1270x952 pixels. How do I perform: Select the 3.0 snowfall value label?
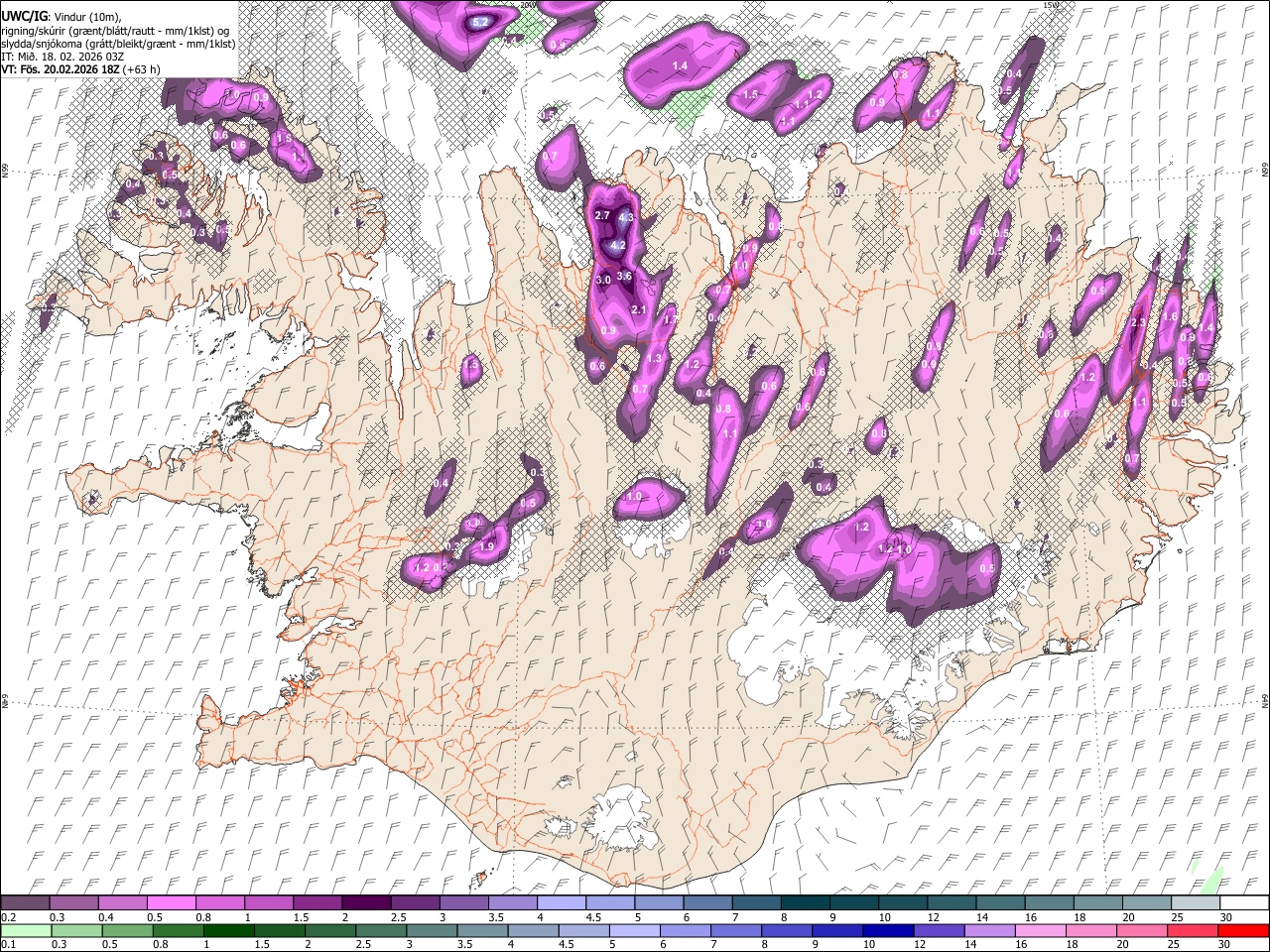click(602, 281)
